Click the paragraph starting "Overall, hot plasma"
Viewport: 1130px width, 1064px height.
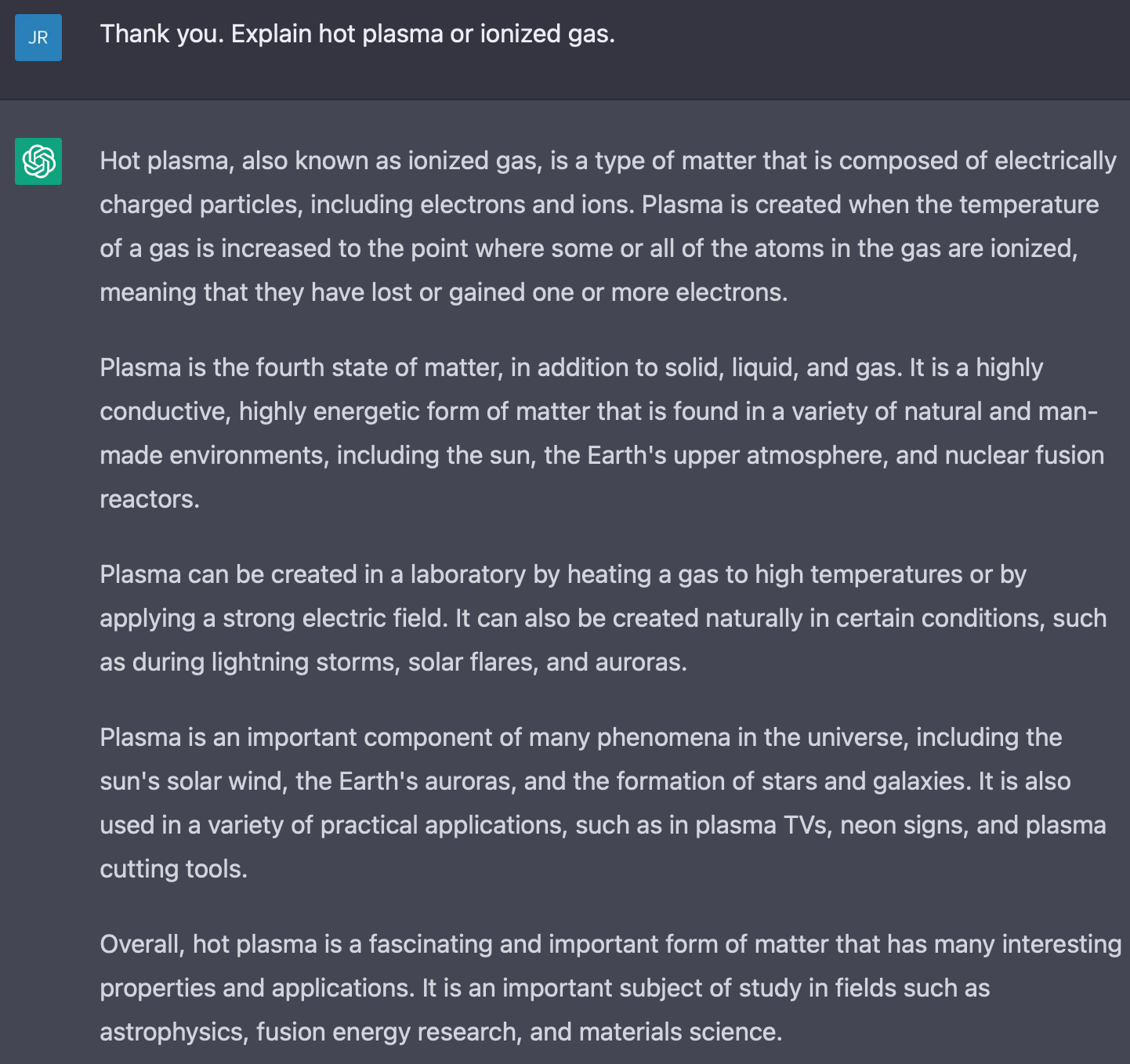click(610, 988)
